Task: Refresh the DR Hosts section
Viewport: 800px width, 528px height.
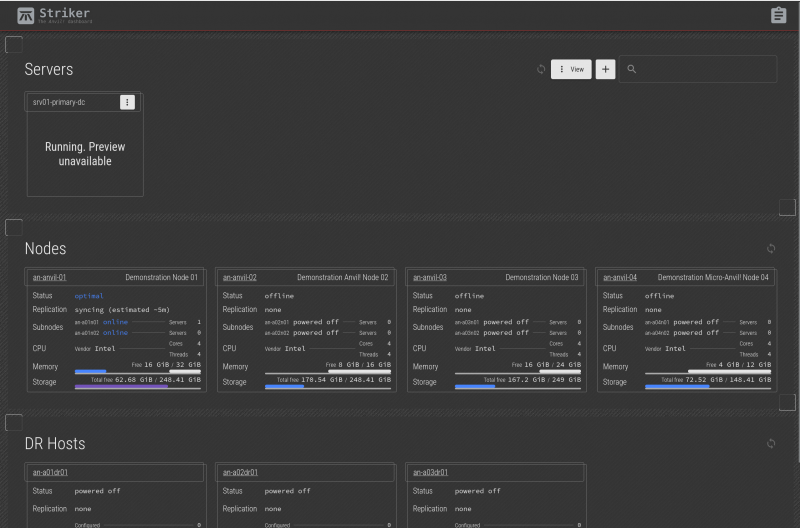Action: point(770,443)
